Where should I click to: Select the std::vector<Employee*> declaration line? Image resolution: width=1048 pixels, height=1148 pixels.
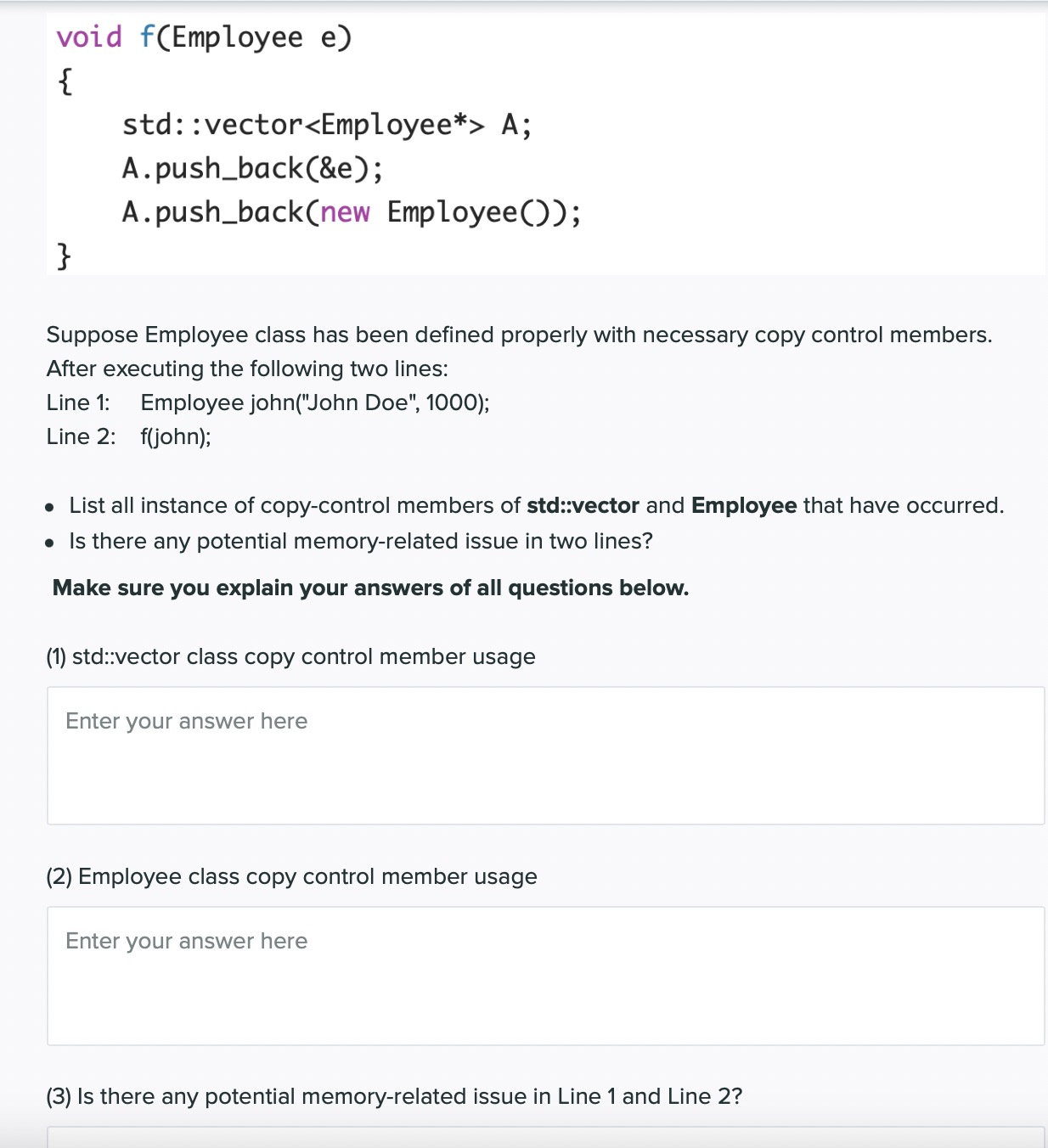(x=325, y=124)
